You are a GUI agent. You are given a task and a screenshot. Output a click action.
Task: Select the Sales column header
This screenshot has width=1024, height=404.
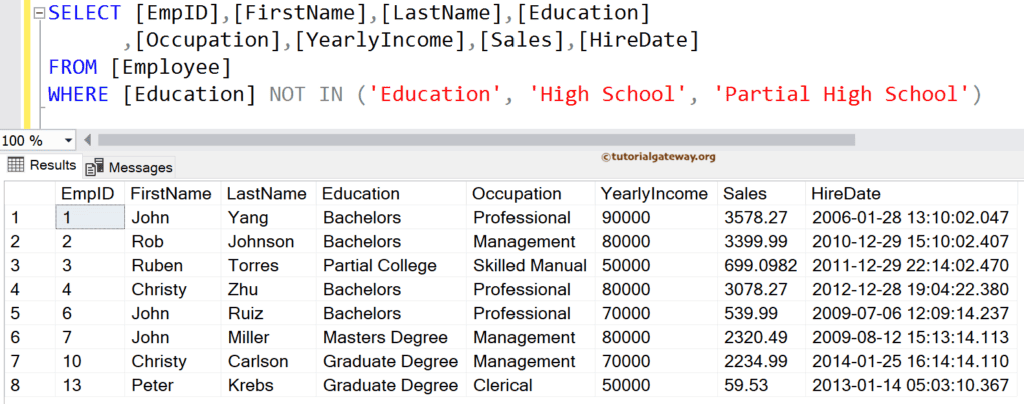[x=761, y=193]
